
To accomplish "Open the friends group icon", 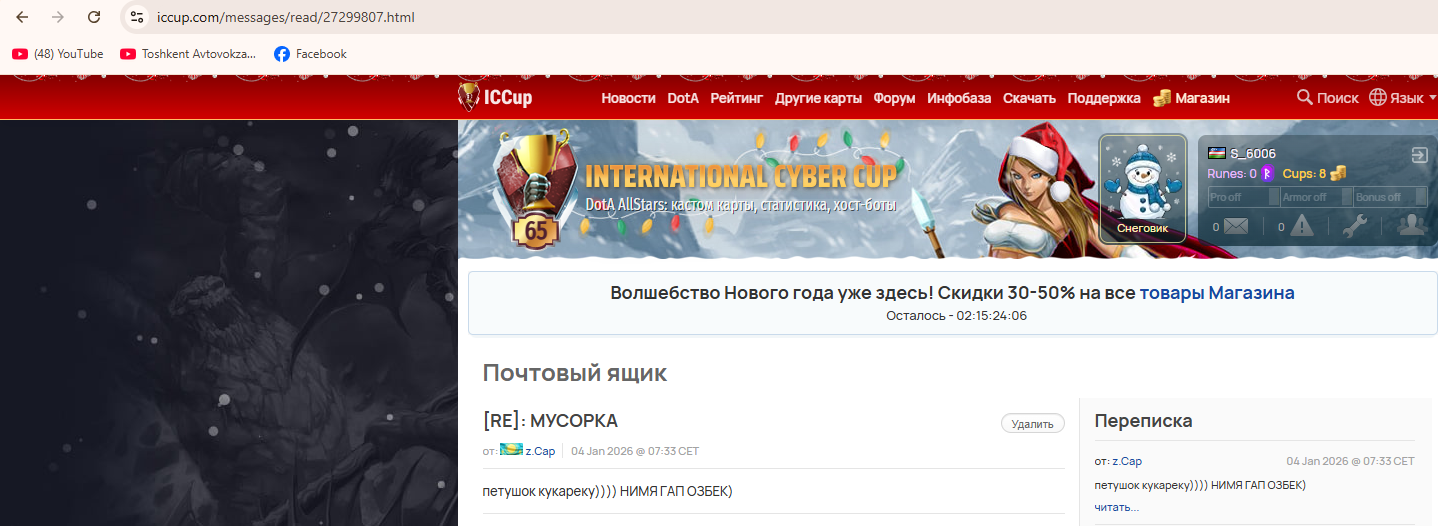I will (x=1412, y=226).
